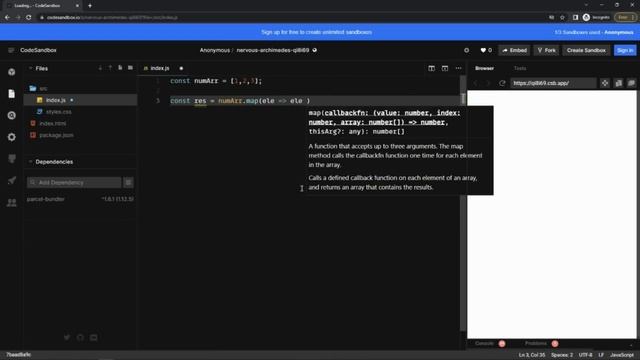Click the Sign In button
This screenshot has height=360, width=640.
tap(625, 50)
